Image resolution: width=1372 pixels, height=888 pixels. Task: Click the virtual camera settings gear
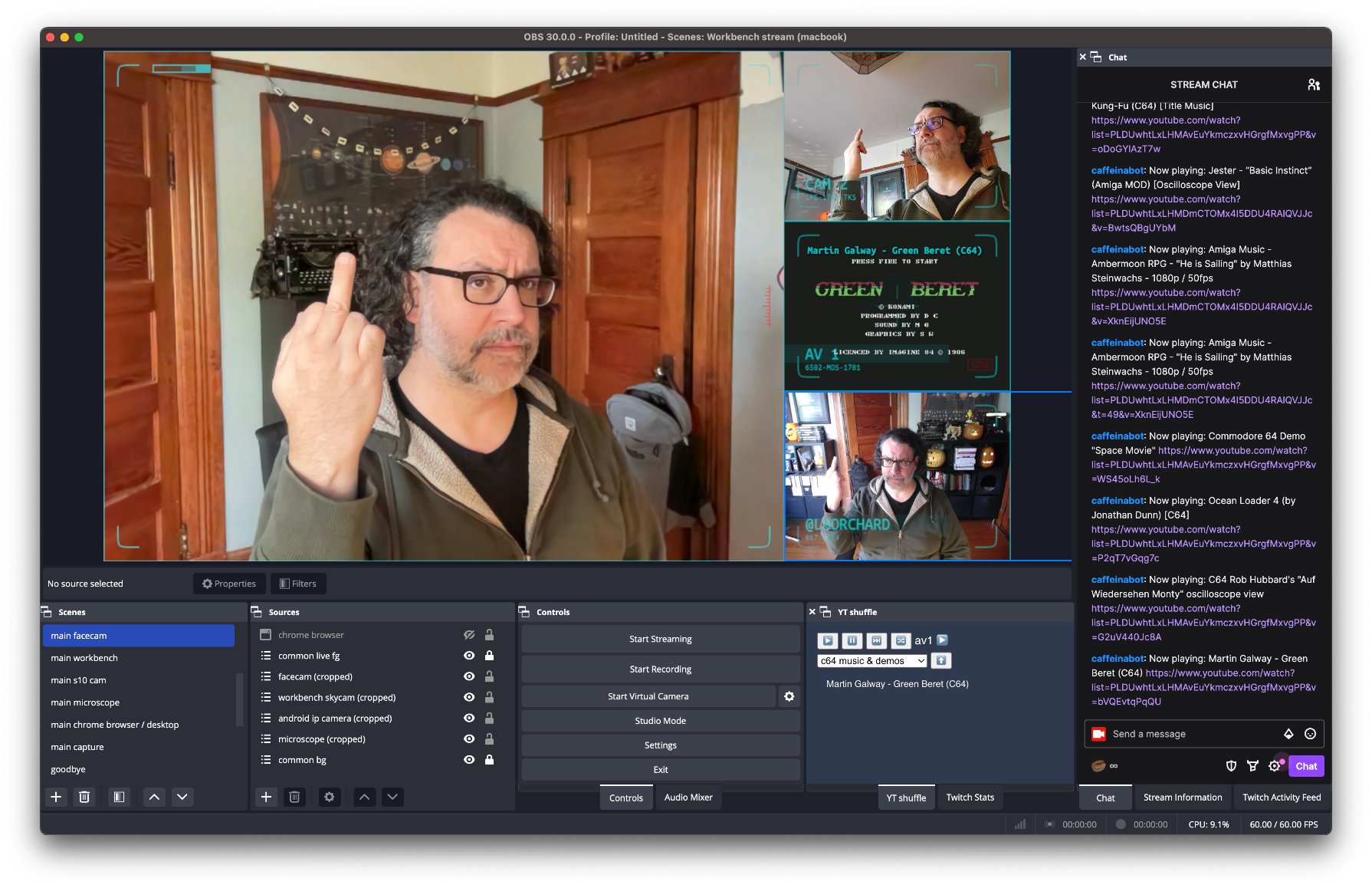(x=789, y=696)
